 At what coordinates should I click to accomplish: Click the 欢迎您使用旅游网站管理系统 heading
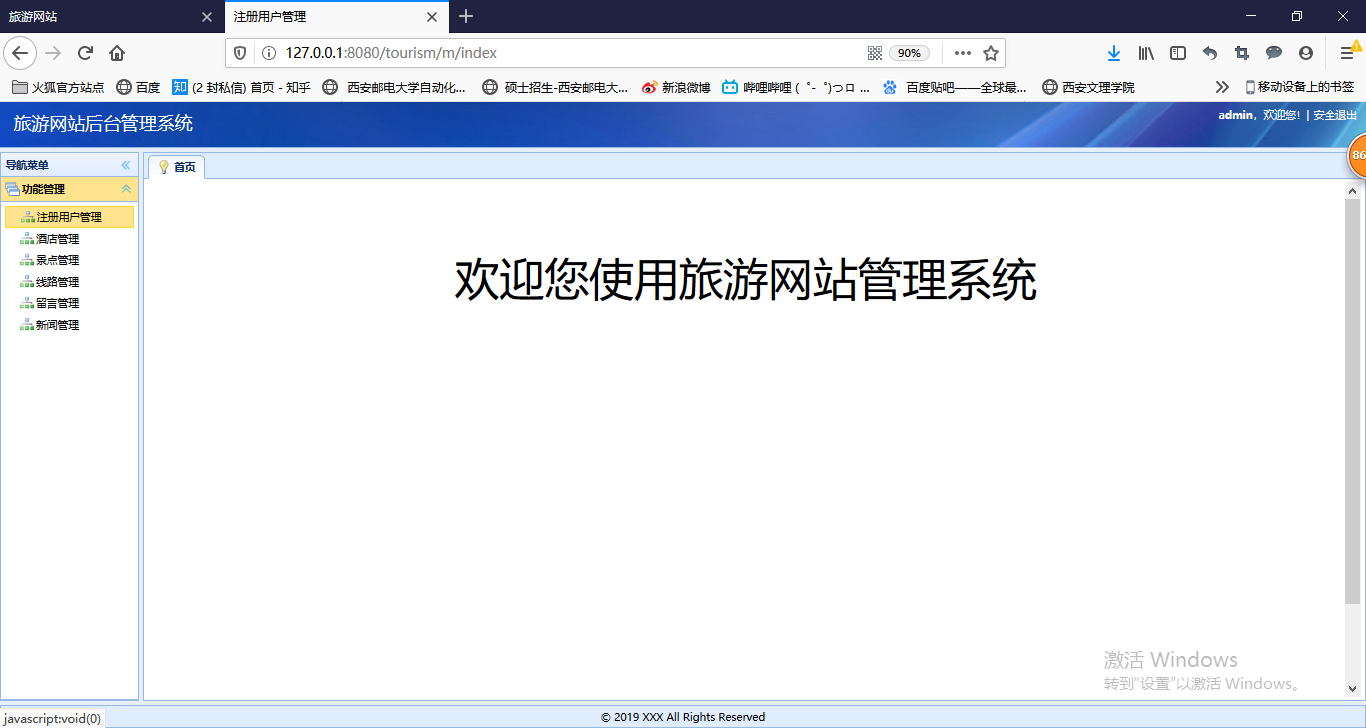[x=745, y=280]
